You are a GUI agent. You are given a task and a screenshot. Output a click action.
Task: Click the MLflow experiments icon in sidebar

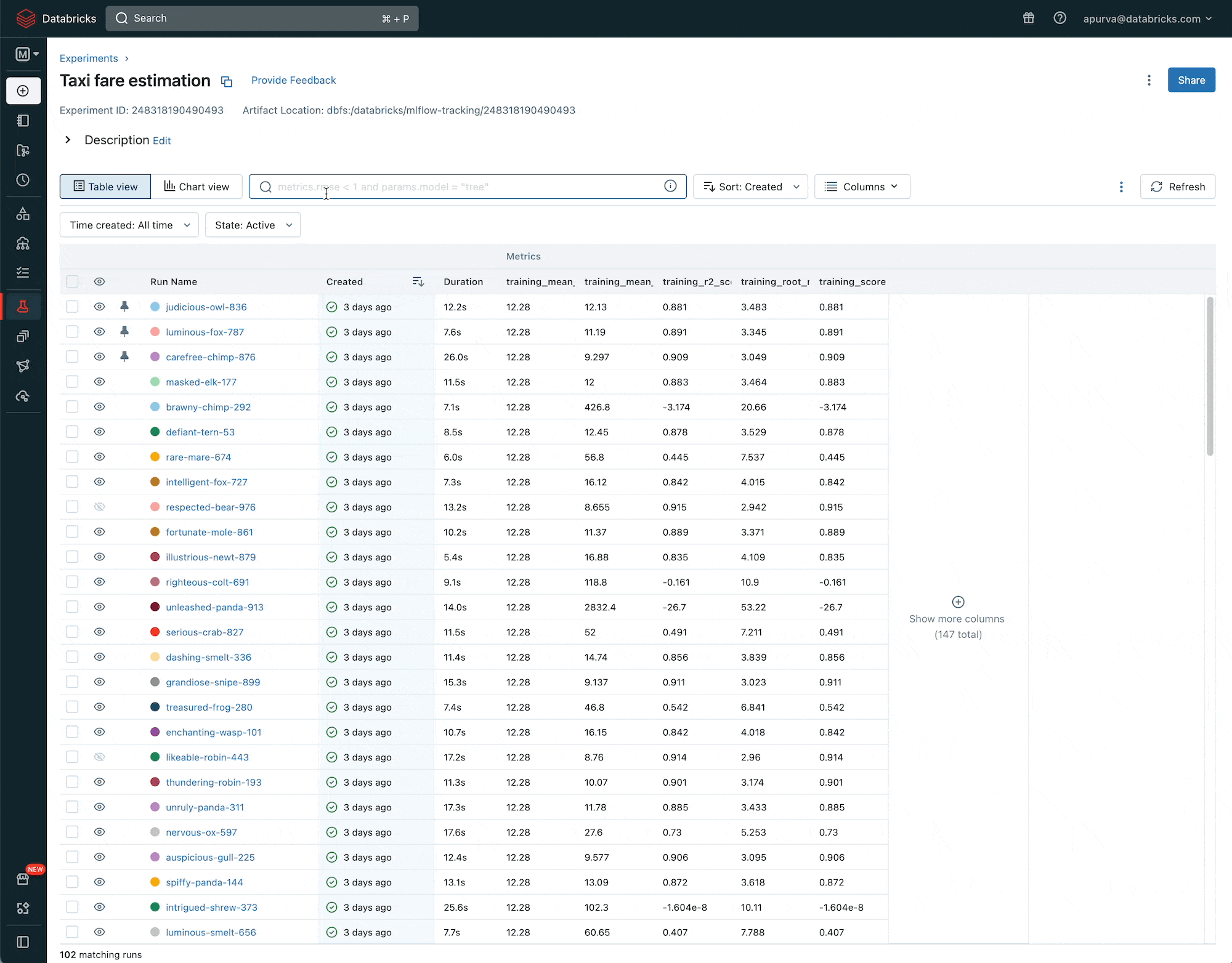pyautogui.click(x=24, y=305)
